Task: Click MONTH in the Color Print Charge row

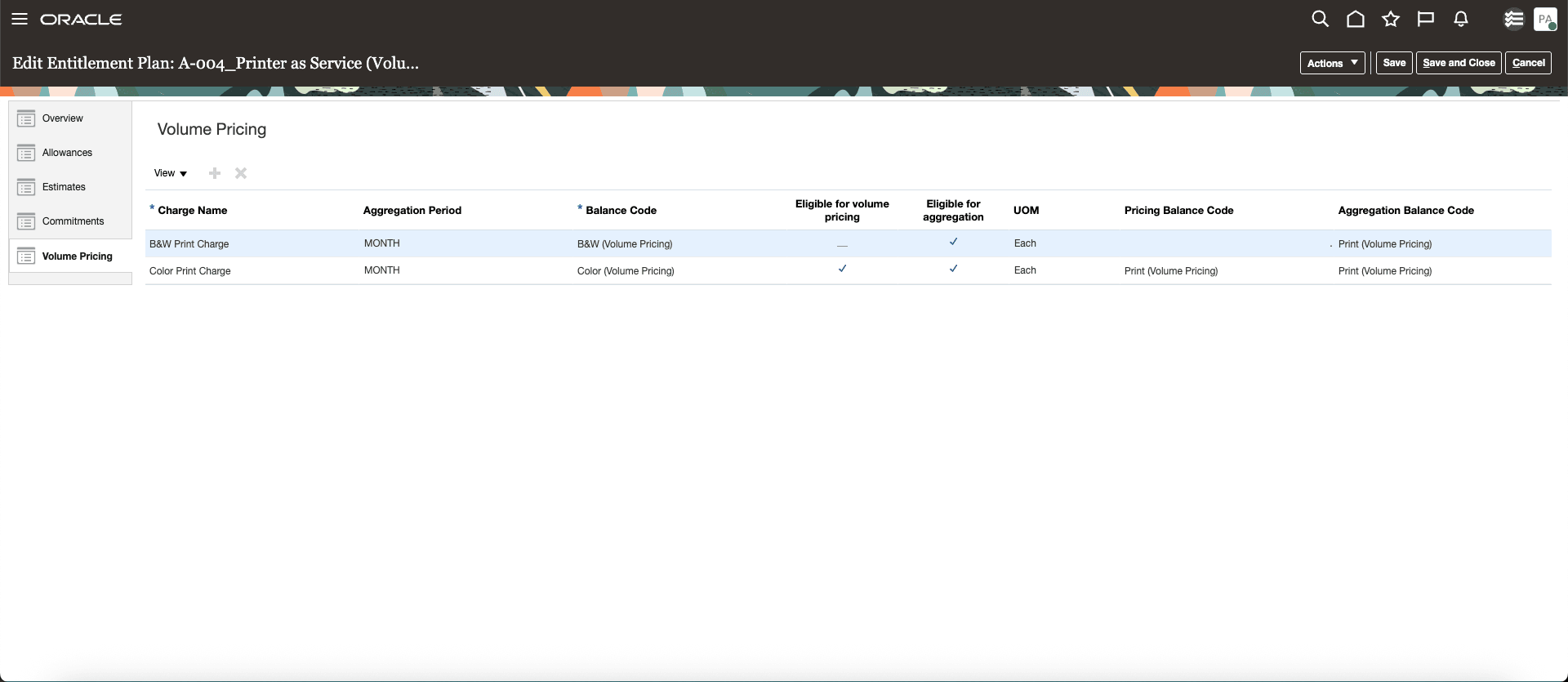Action: (381, 270)
